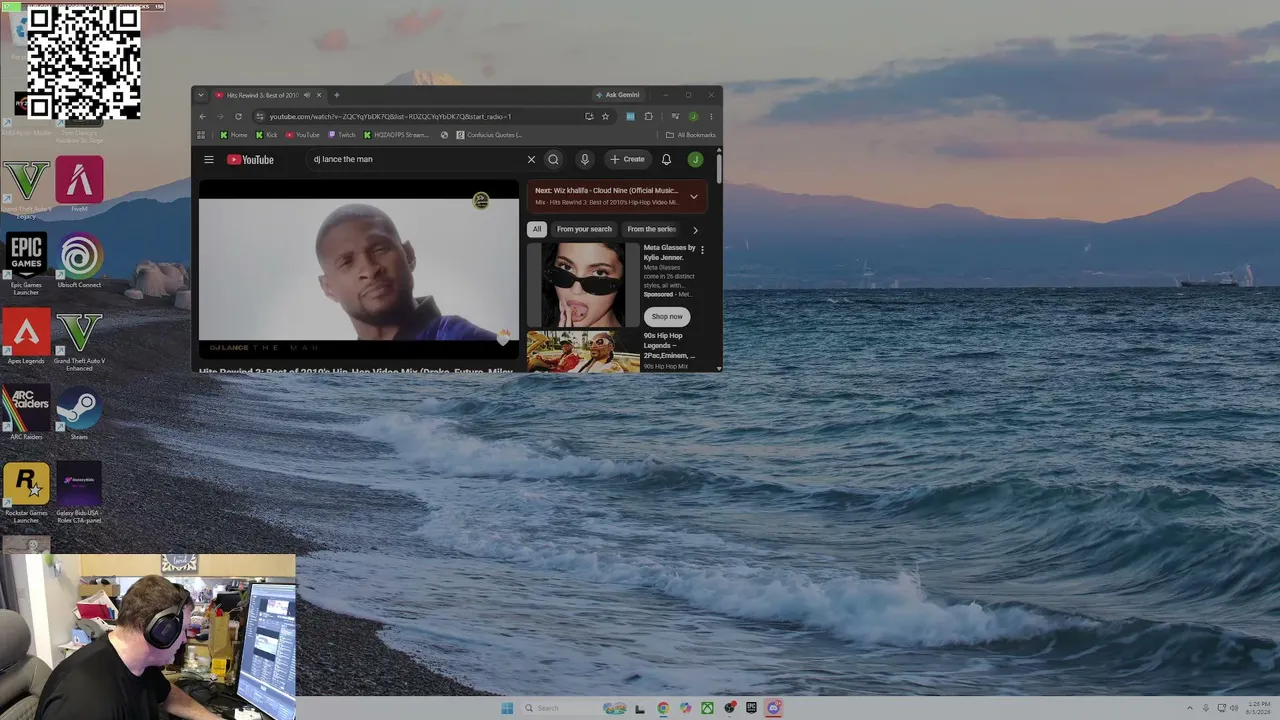Screen dimensions: 1280x720
Task: Go back in Chrome
Action: click(202, 116)
